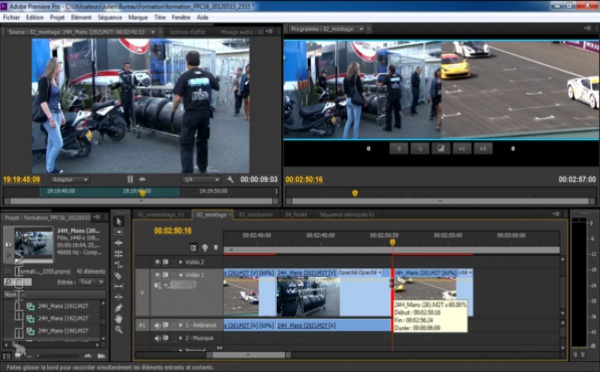Select the Slip tool in tools panel
Viewport: 600px width, 372px height.
point(119,286)
